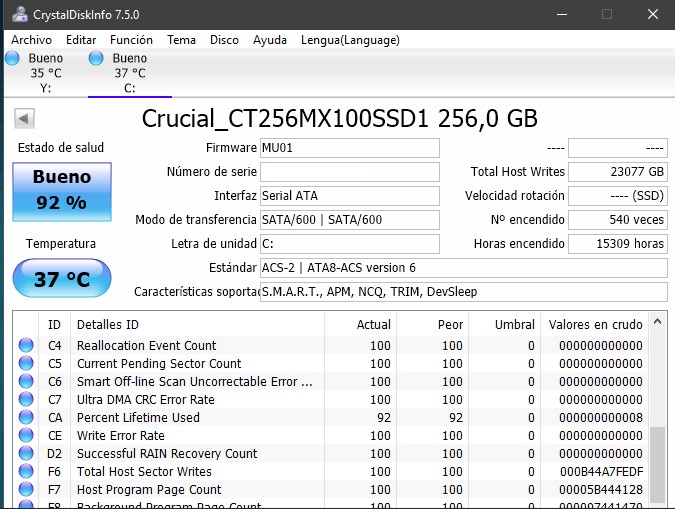
Task: Click the Interfaz field showing Serial ATA
Action: tap(350, 196)
